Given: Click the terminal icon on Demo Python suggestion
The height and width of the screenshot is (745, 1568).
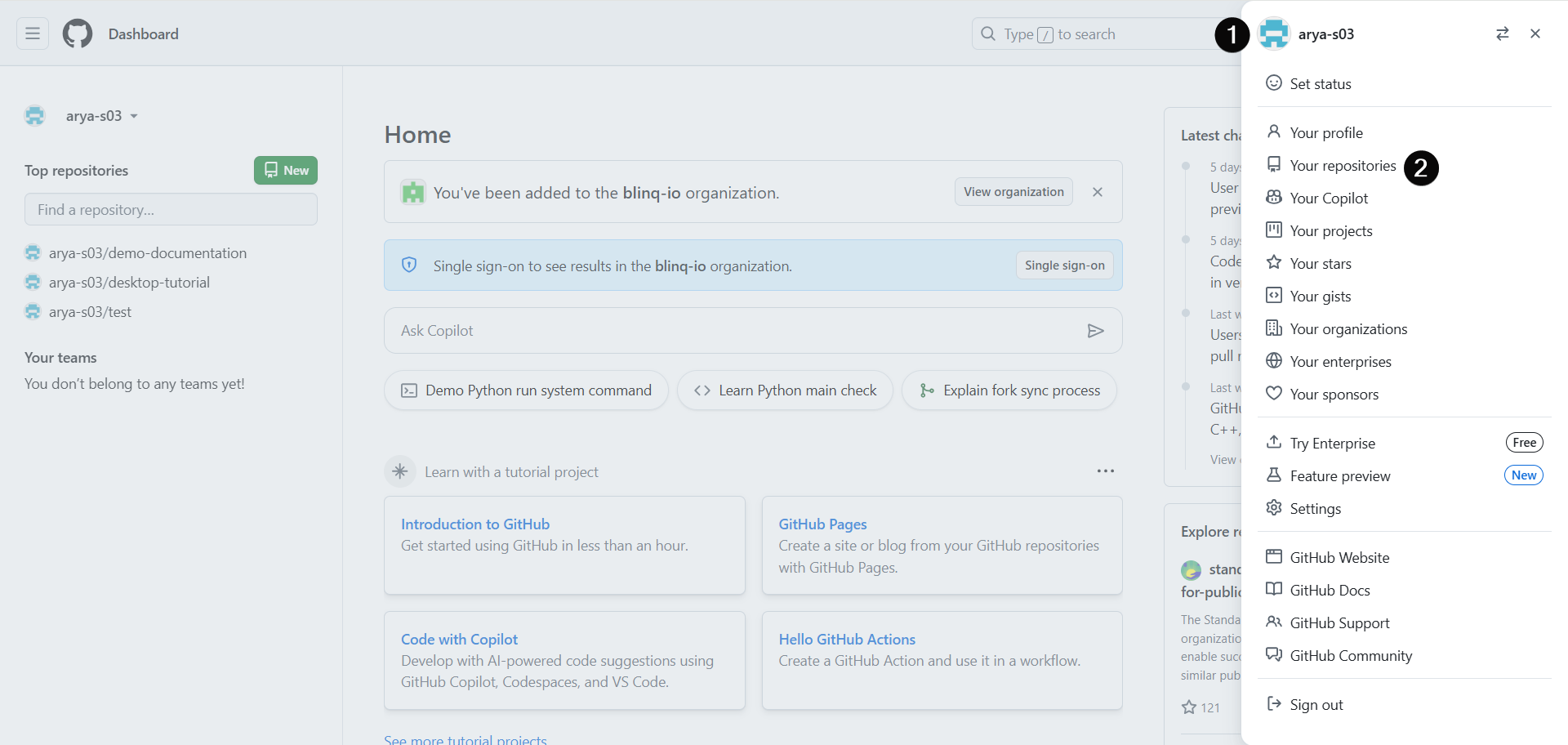Looking at the screenshot, I should click(409, 390).
